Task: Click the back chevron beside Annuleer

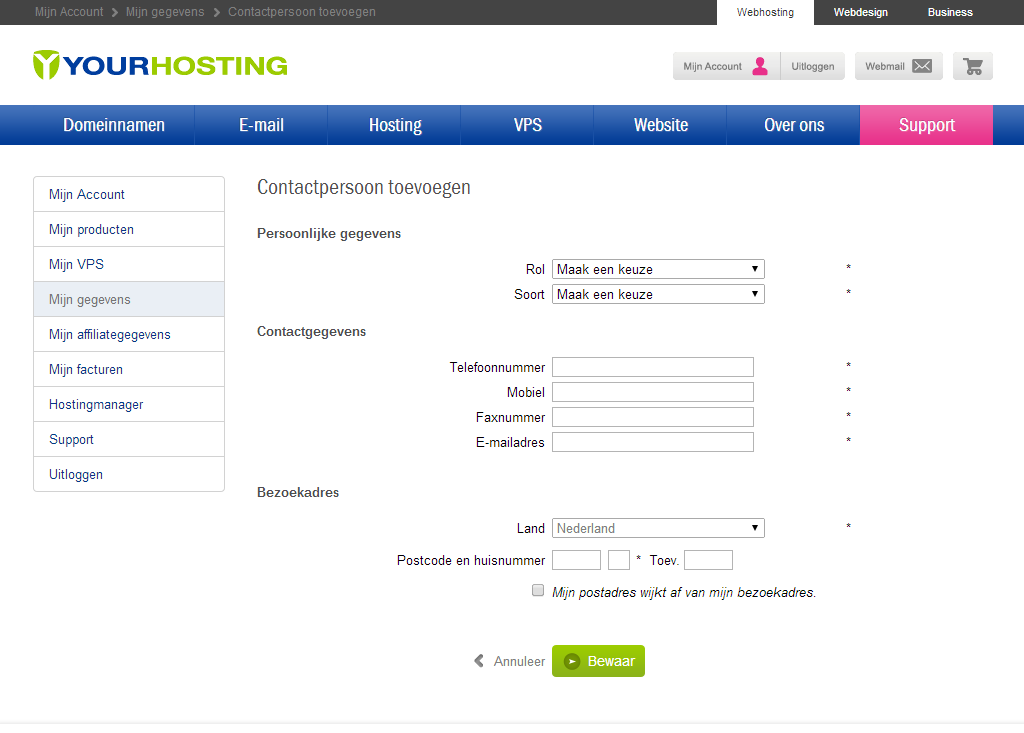Action: pyautogui.click(x=479, y=661)
